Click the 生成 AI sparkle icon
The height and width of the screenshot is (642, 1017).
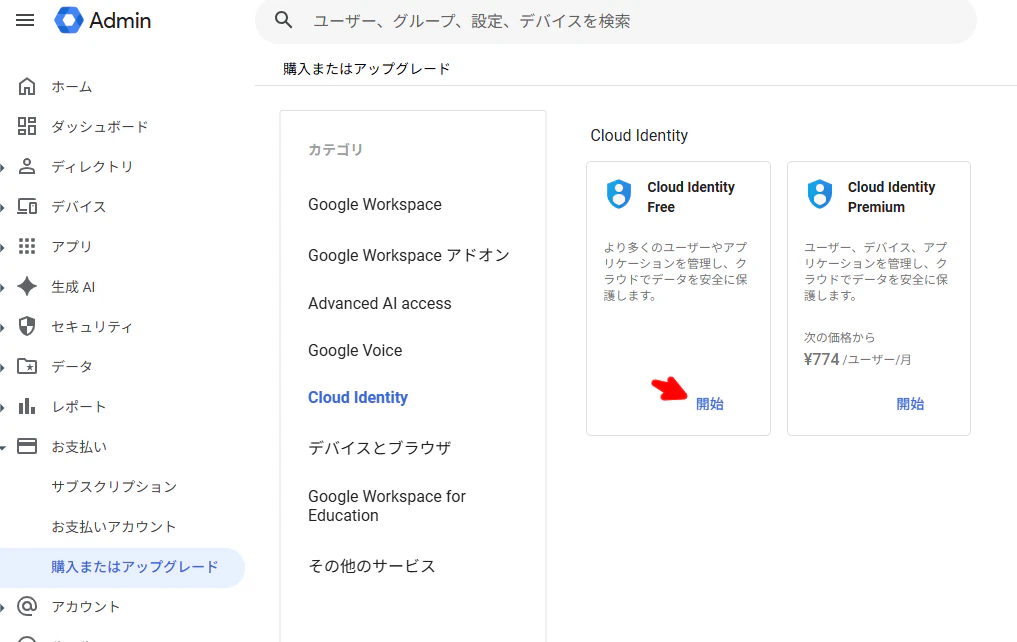(27, 286)
